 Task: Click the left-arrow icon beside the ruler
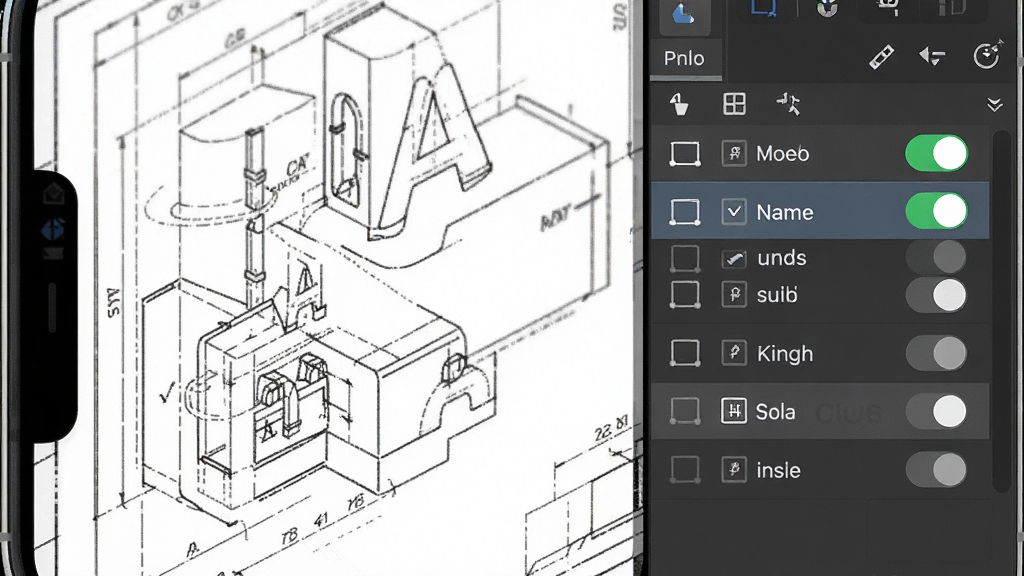click(932, 56)
